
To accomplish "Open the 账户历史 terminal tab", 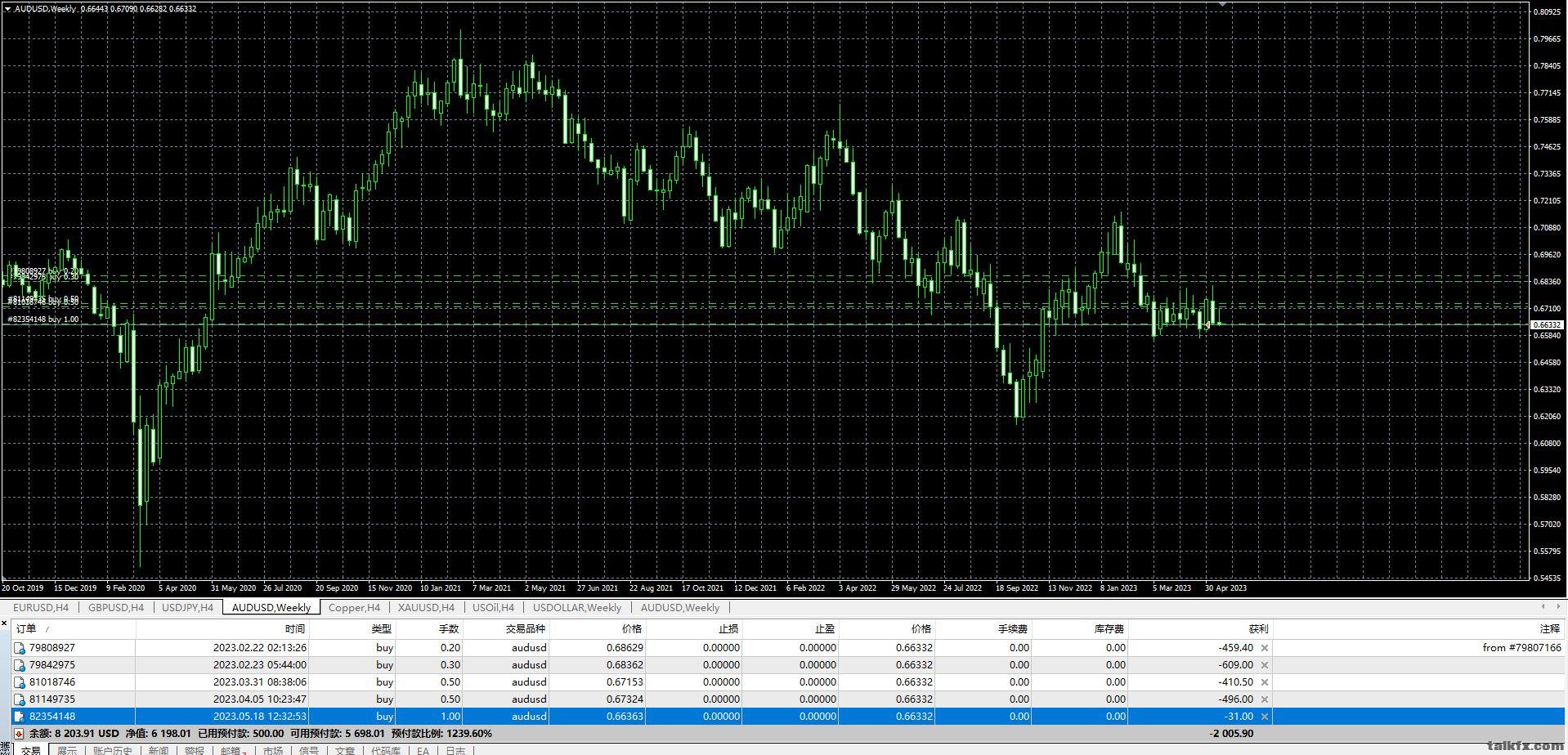I will pyautogui.click(x=113, y=750).
